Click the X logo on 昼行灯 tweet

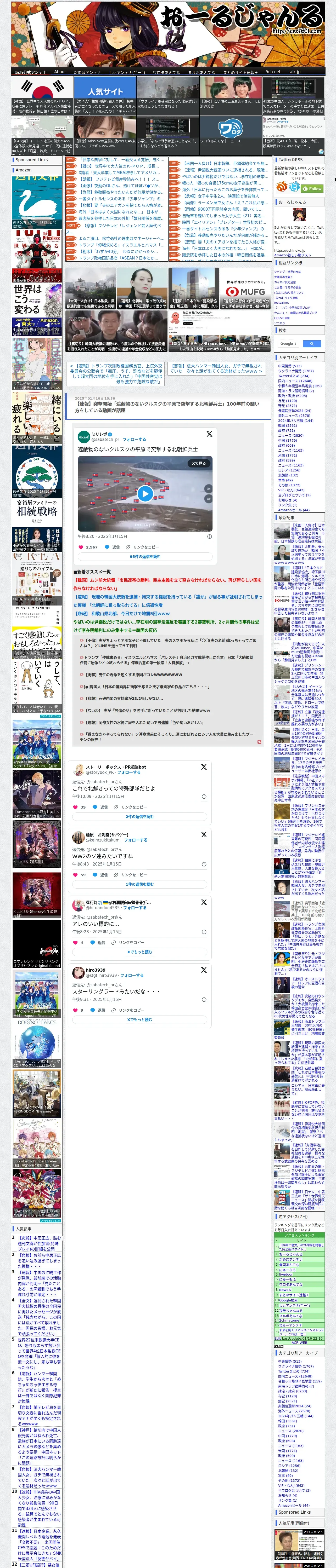point(204,902)
